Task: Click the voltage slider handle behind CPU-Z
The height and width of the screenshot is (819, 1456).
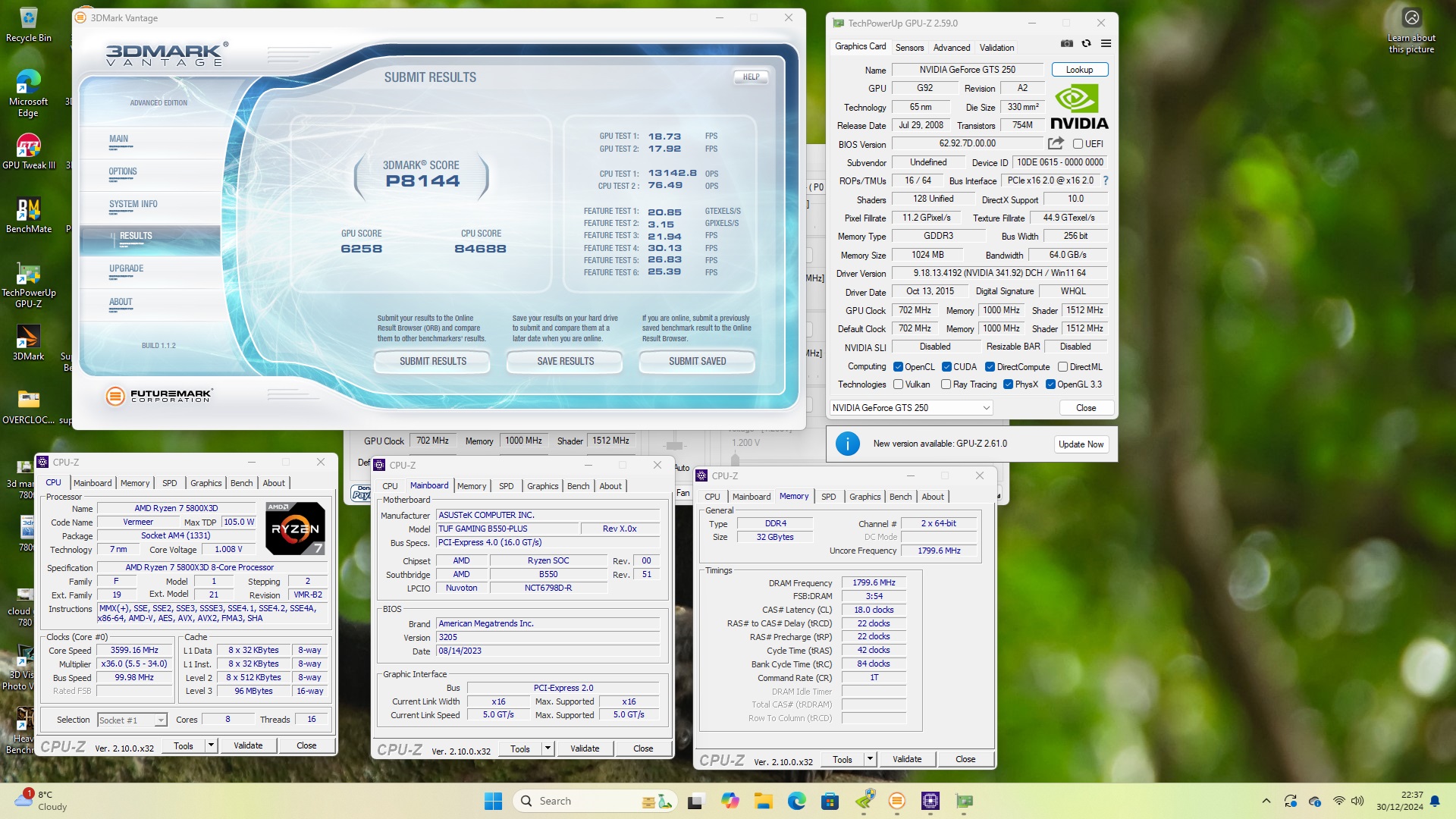Action: [x=735, y=460]
